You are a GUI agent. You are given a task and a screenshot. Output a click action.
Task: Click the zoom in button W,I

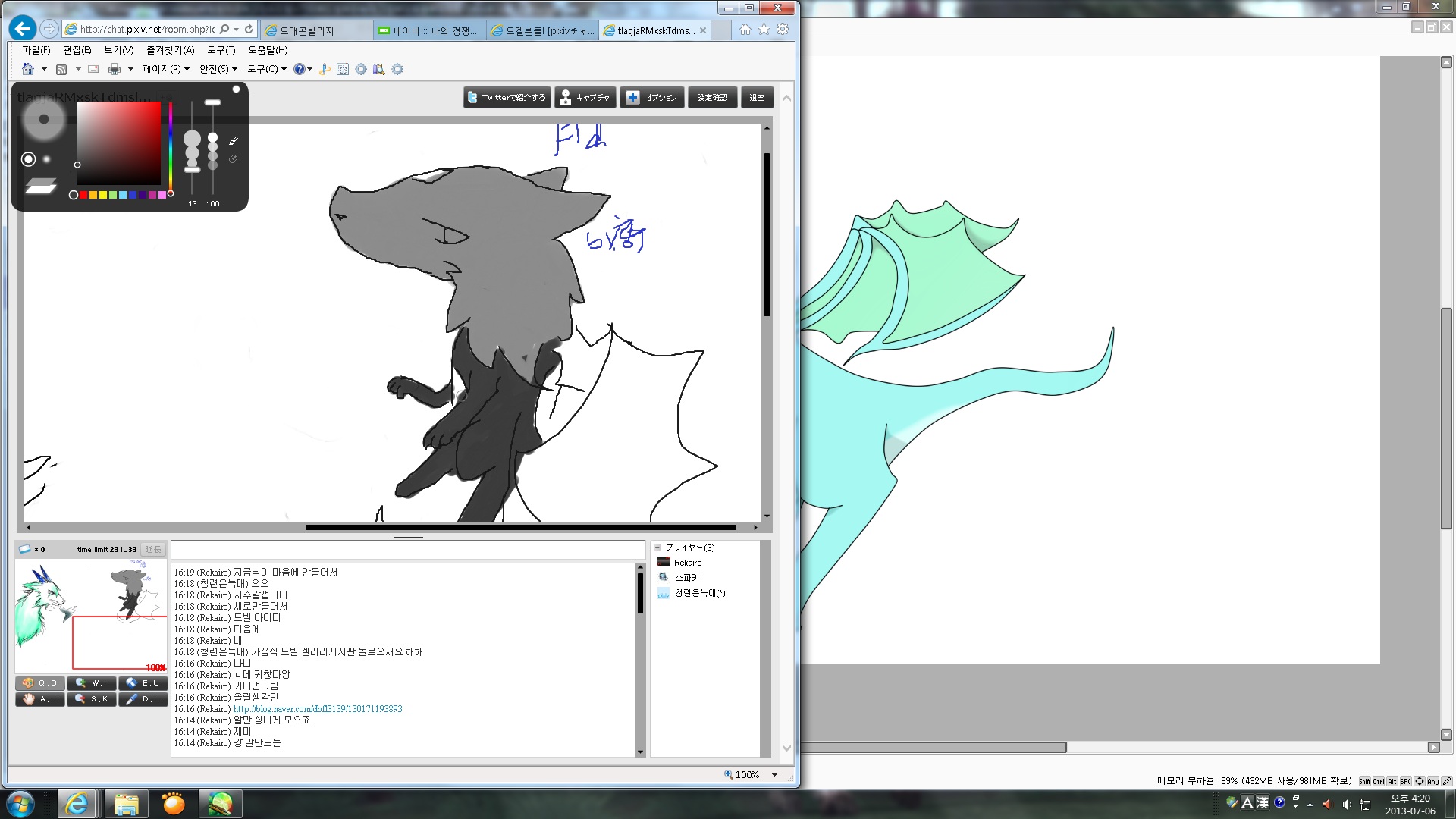click(92, 683)
